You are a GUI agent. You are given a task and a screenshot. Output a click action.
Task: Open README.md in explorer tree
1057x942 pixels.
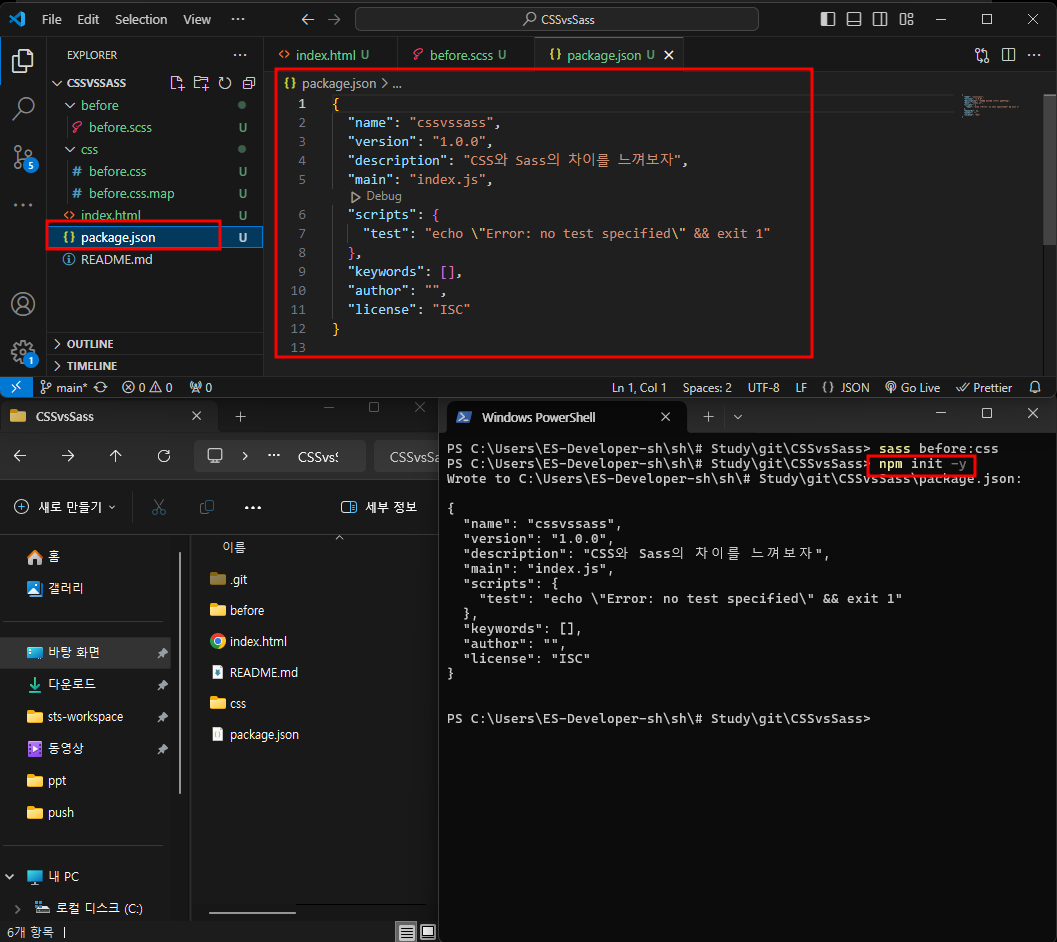coord(116,260)
